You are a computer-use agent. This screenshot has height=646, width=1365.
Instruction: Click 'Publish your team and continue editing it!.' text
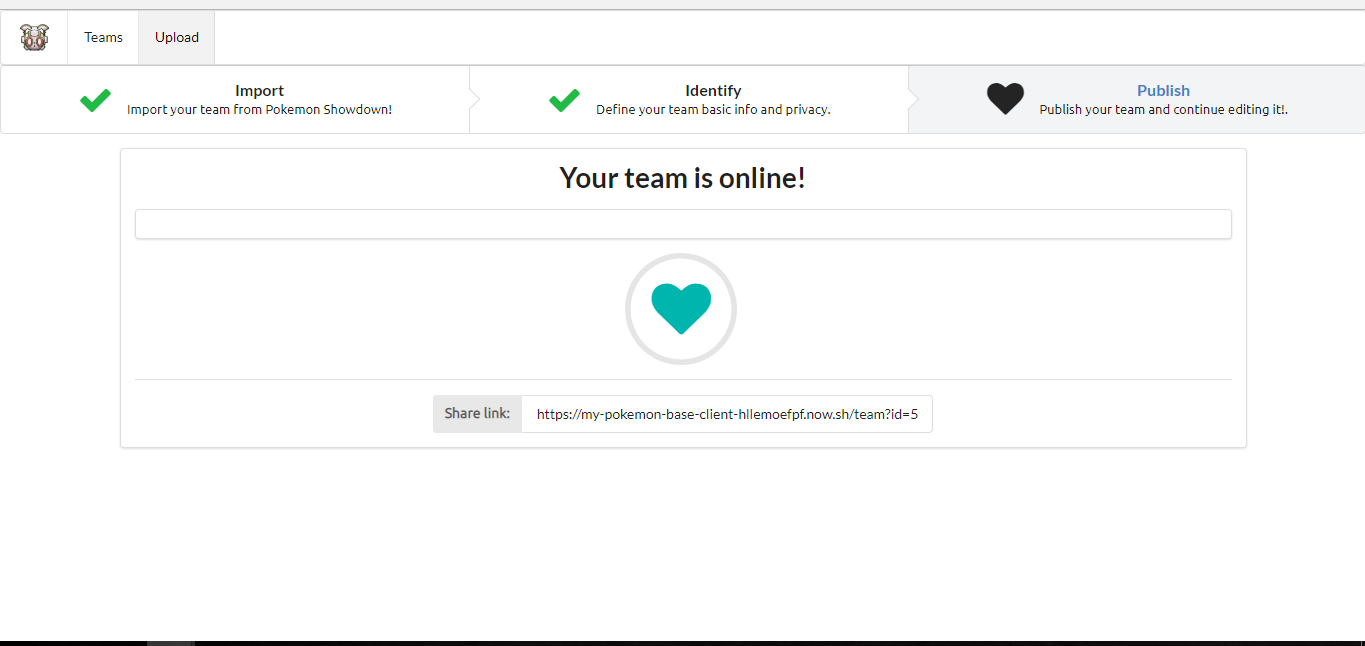(x=1164, y=110)
